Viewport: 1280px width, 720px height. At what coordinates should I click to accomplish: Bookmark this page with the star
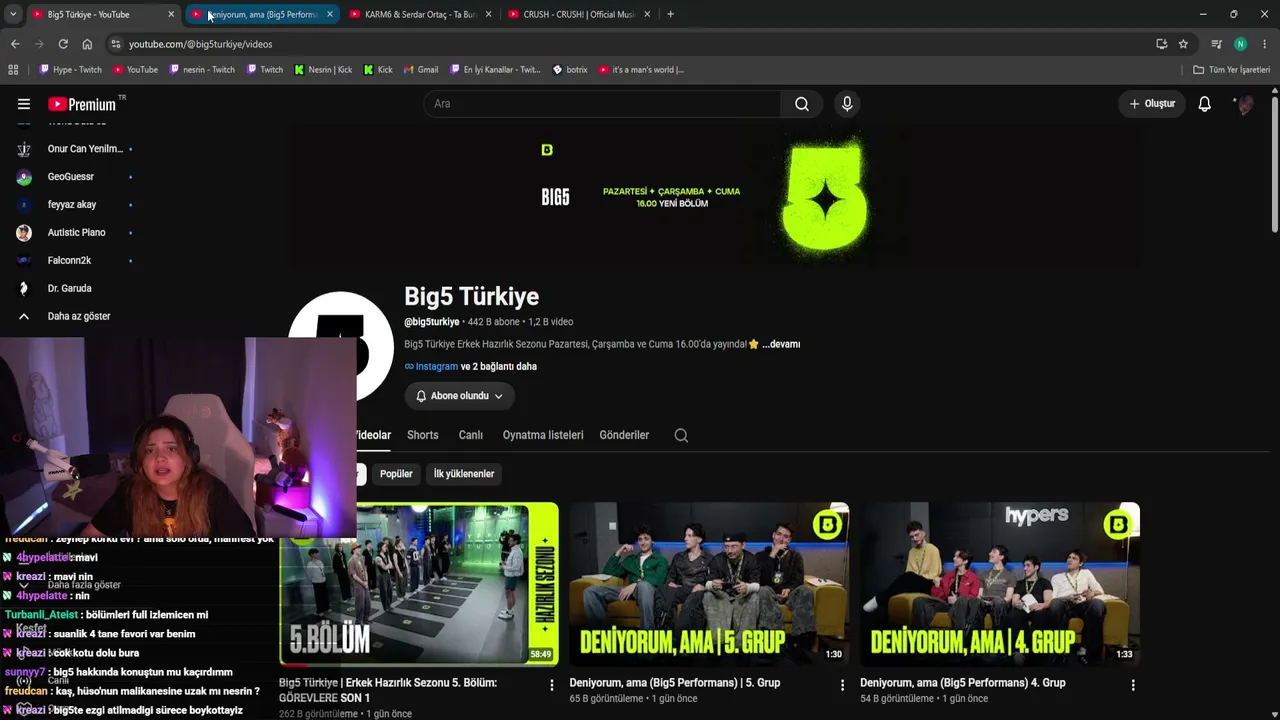pyautogui.click(x=1183, y=44)
